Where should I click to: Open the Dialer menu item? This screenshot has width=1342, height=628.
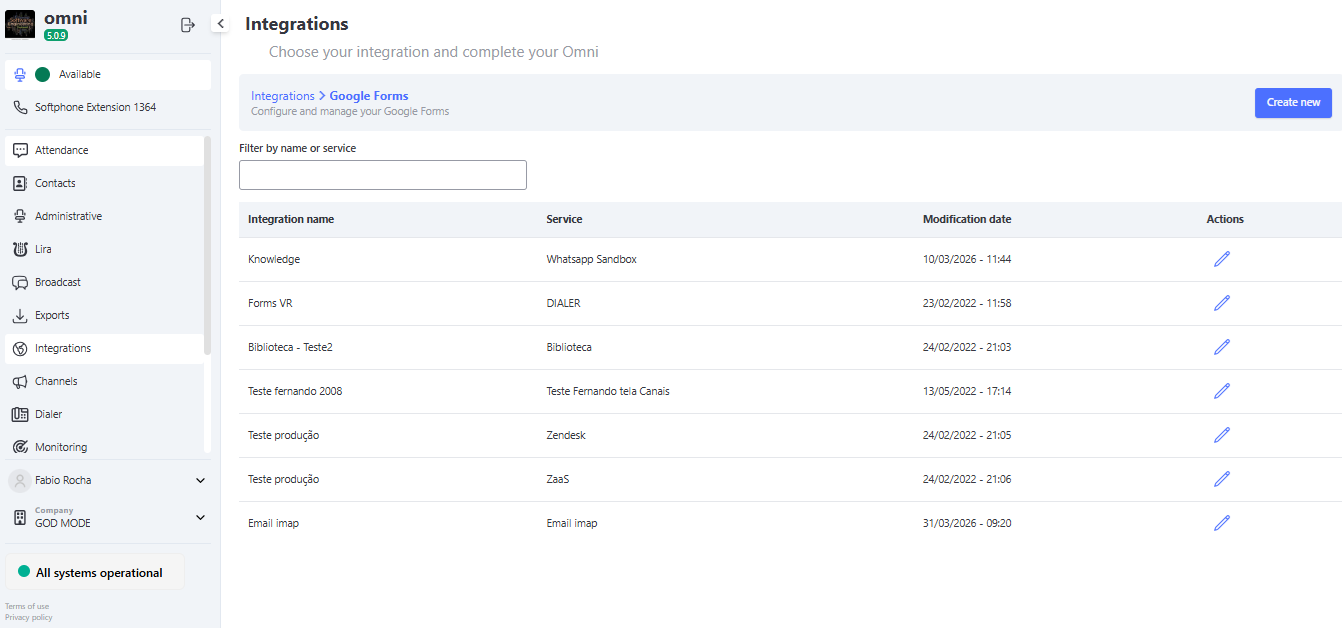coord(104,414)
